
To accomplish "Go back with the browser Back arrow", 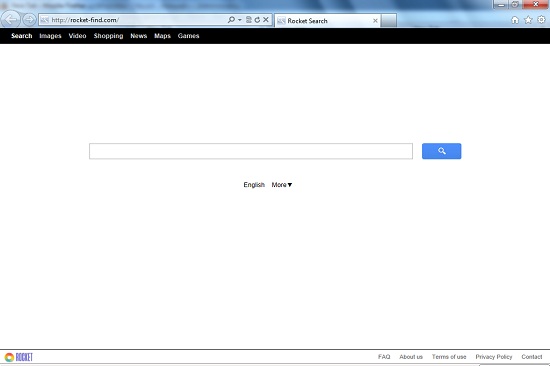I will click(x=11, y=20).
